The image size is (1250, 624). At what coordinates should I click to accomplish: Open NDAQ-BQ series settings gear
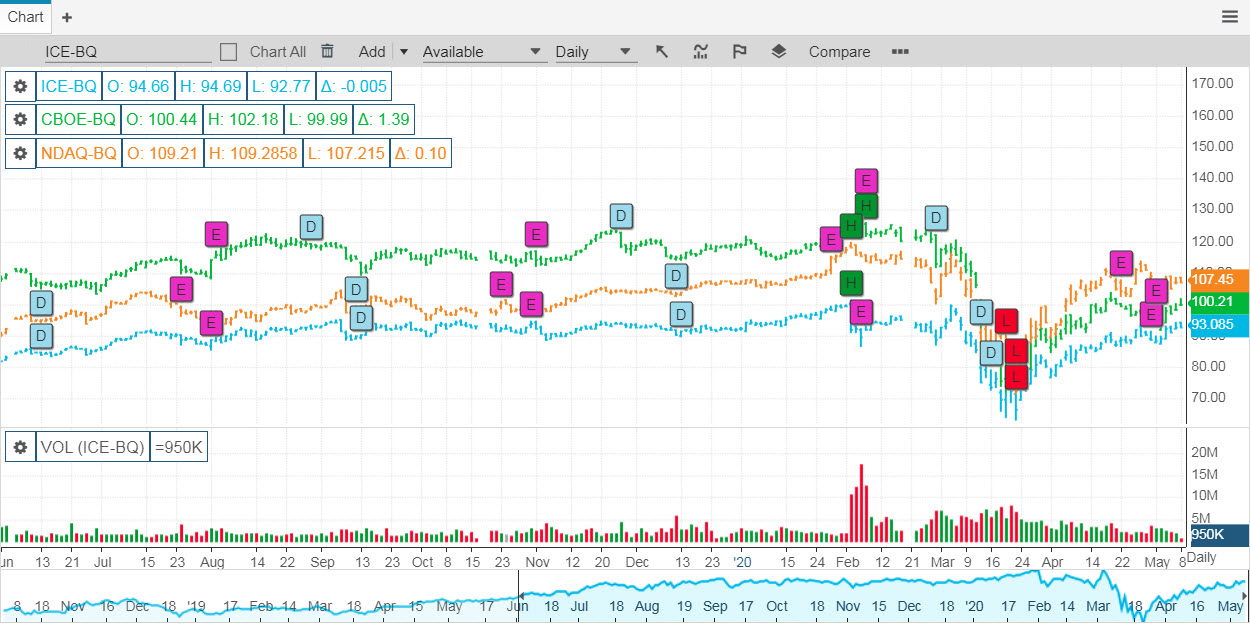pos(20,153)
